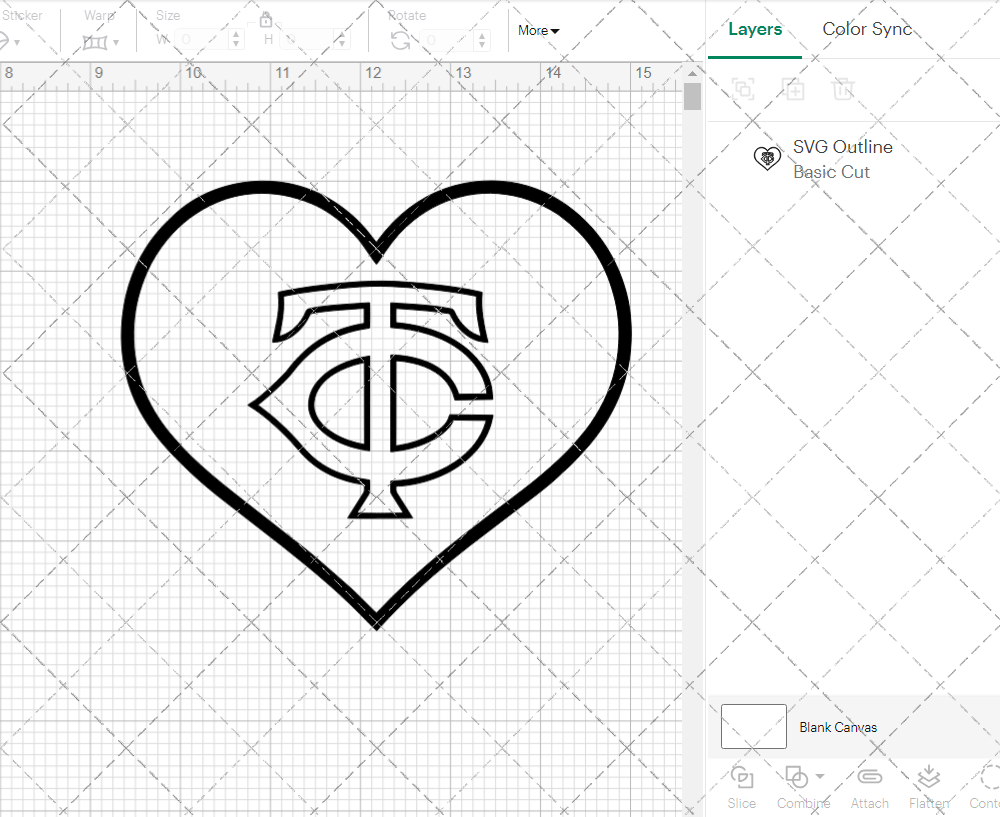This screenshot has height=817, width=1000.
Task: Expand the Combine dropdown arrow
Action: click(x=820, y=776)
